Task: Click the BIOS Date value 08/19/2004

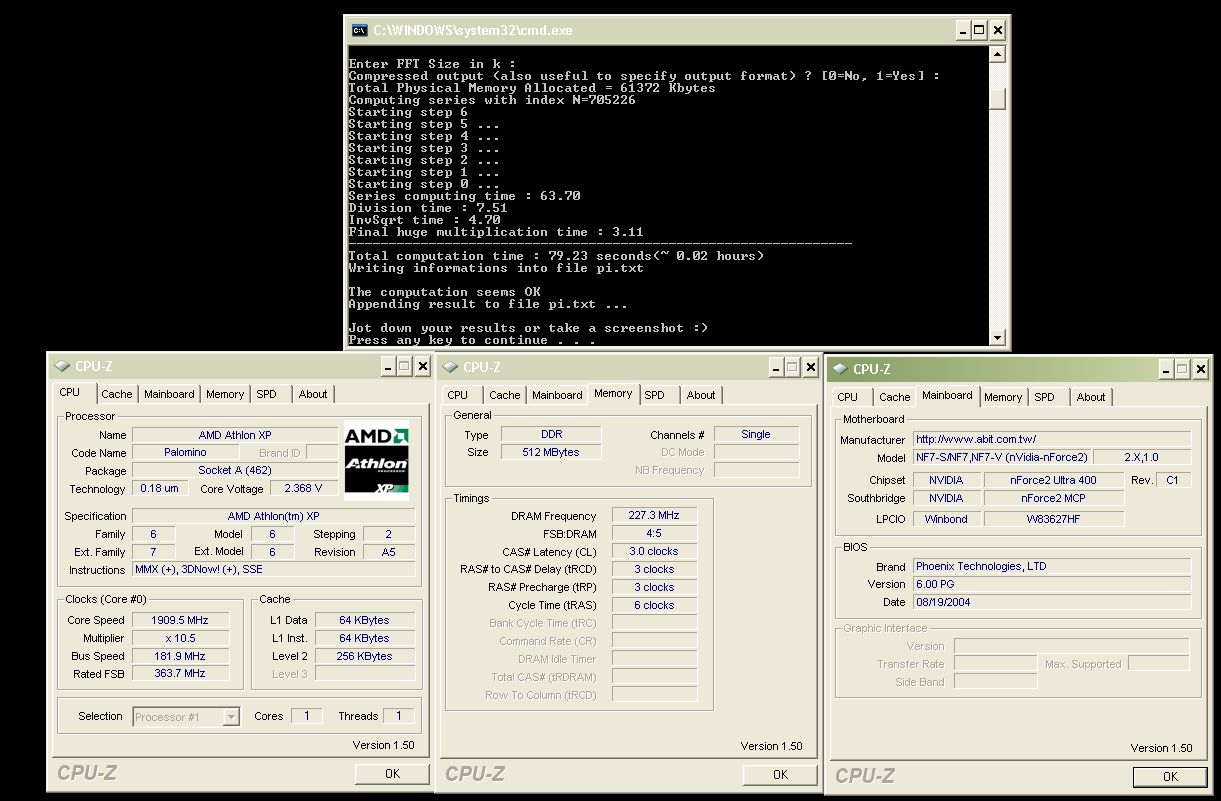Action: point(1051,602)
